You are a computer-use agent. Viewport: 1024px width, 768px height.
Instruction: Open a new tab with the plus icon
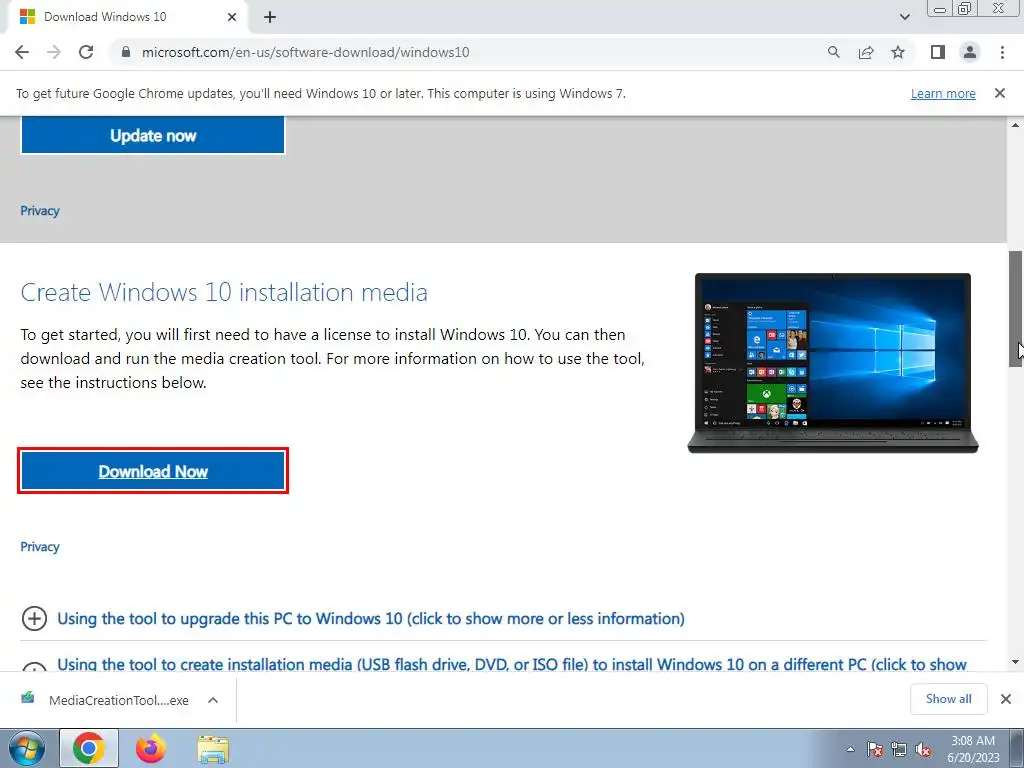pos(270,17)
